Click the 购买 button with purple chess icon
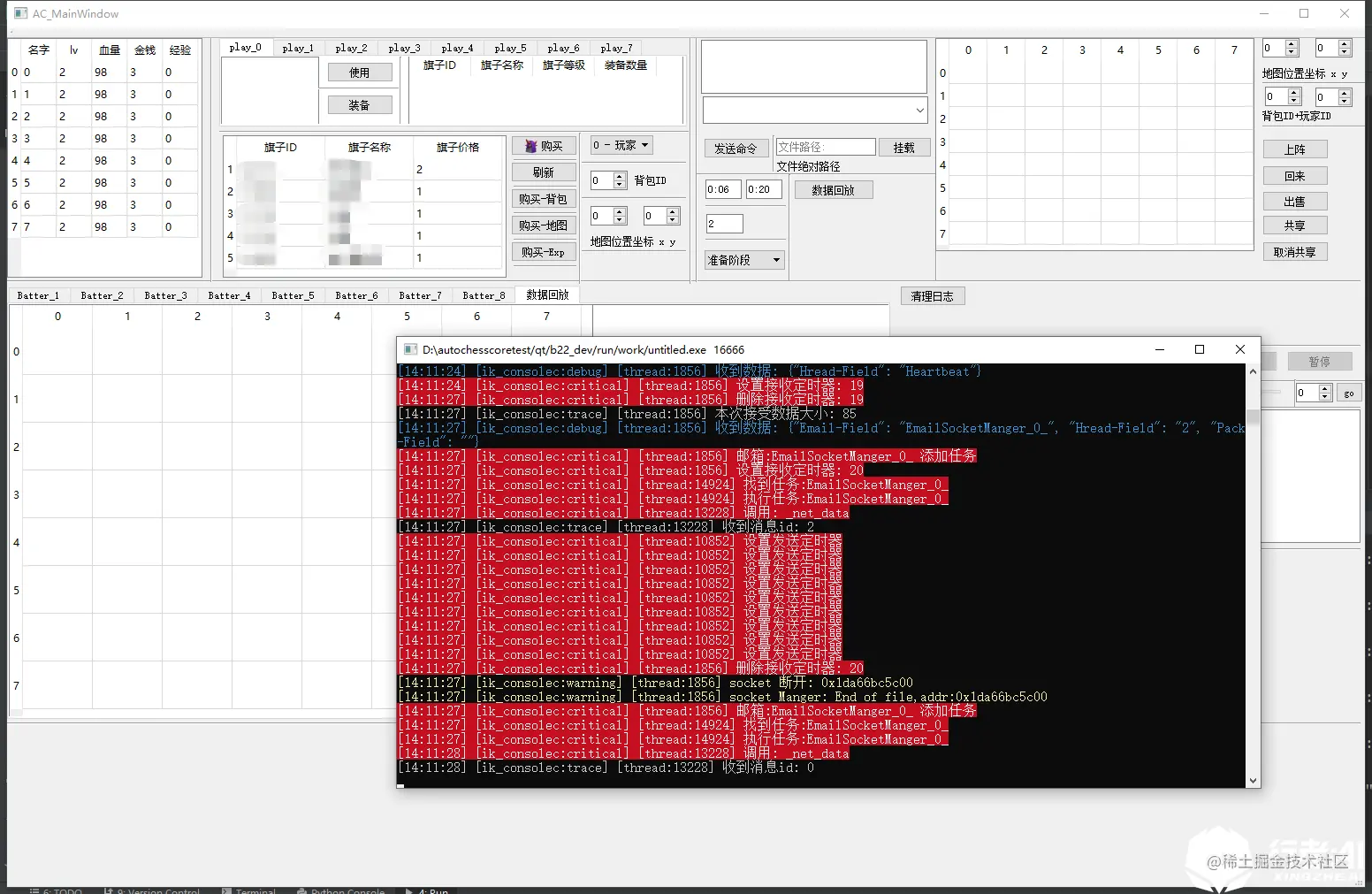 [x=544, y=146]
